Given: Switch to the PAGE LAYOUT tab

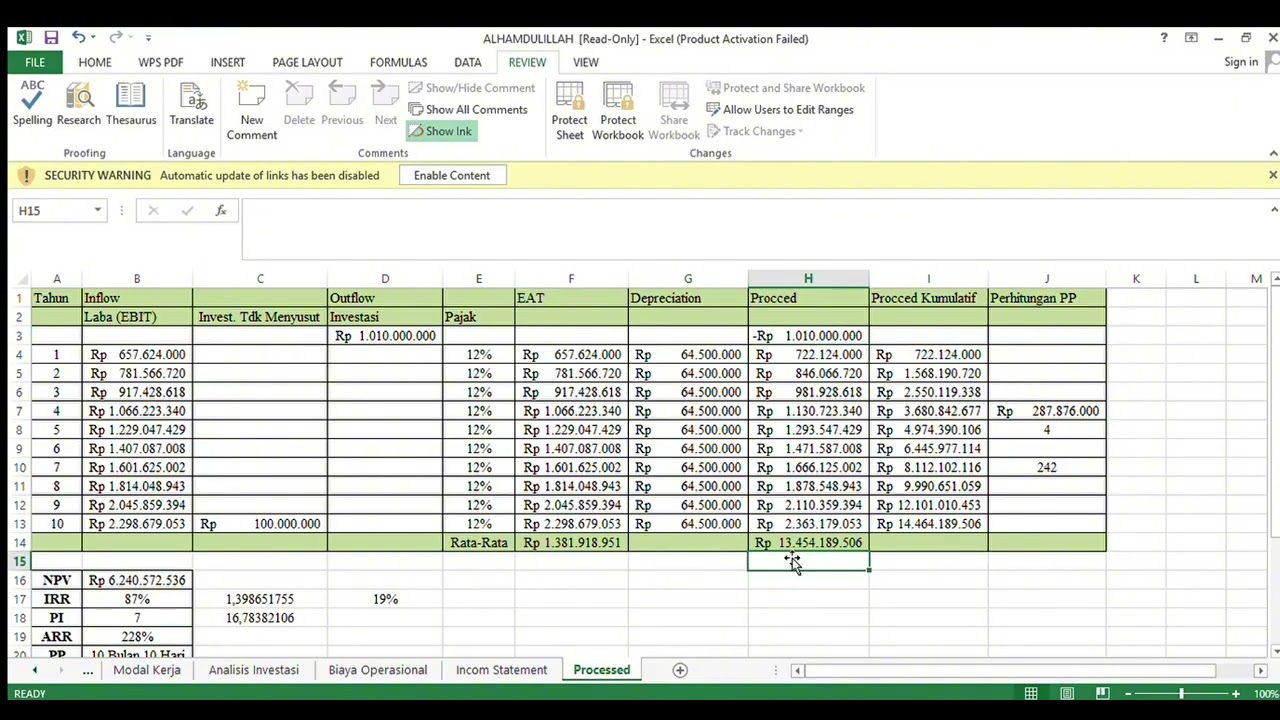Looking at the screenshot, I should (x=307, y=62).
